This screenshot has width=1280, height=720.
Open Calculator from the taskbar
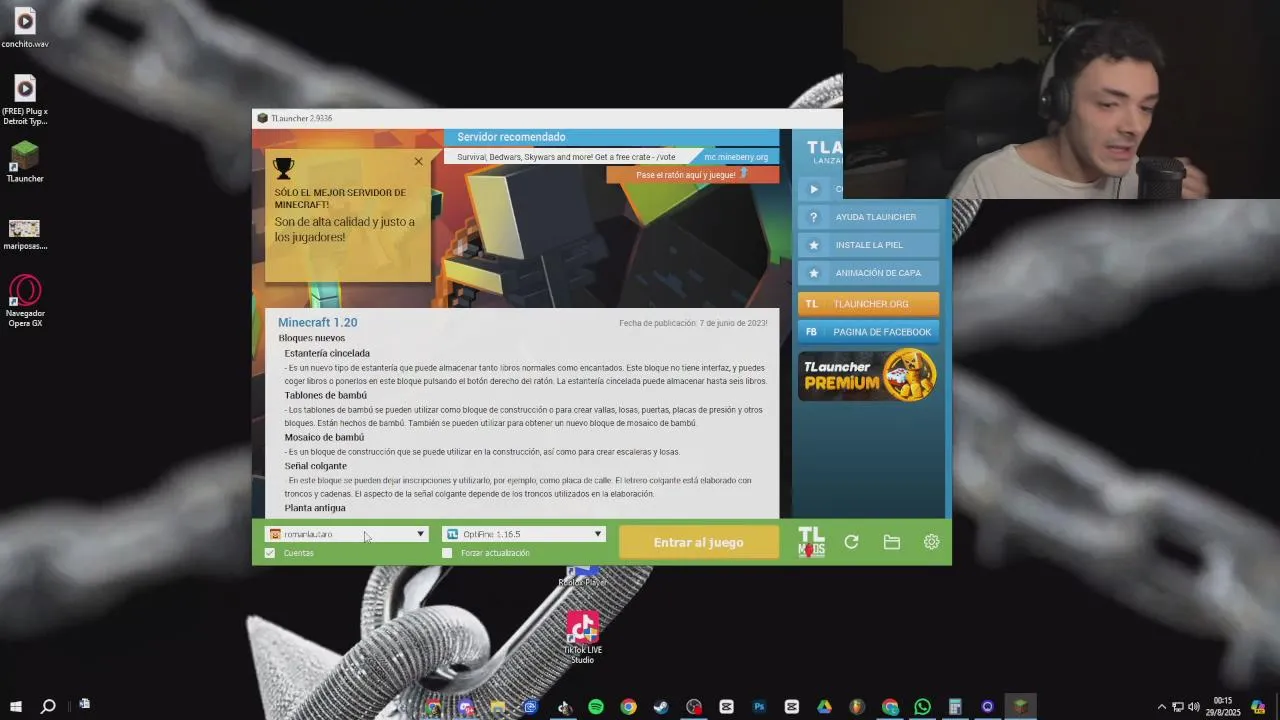(955, 707)
